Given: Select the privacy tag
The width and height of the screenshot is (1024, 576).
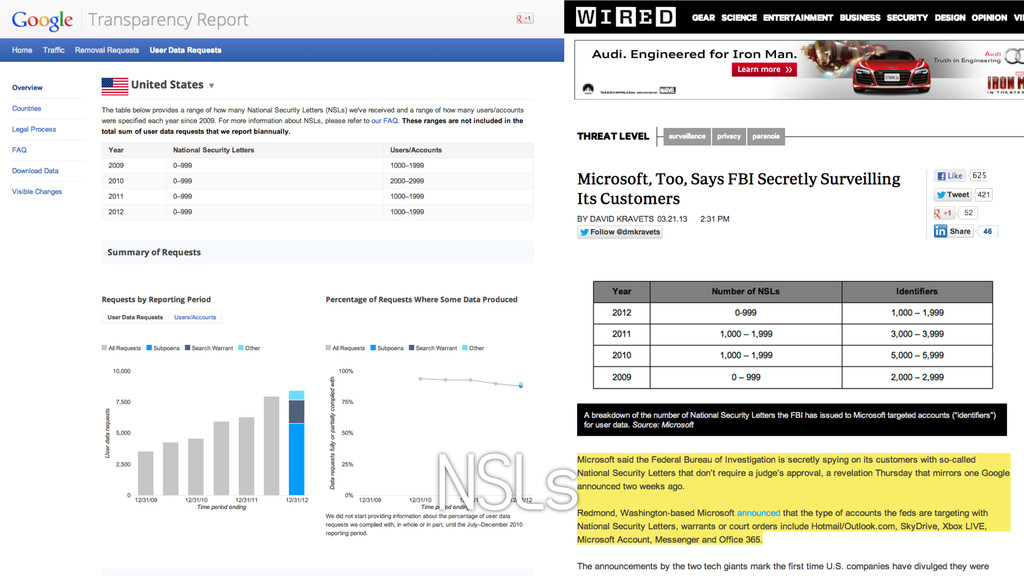Looking at the screenshot, I should click(729, 136).
